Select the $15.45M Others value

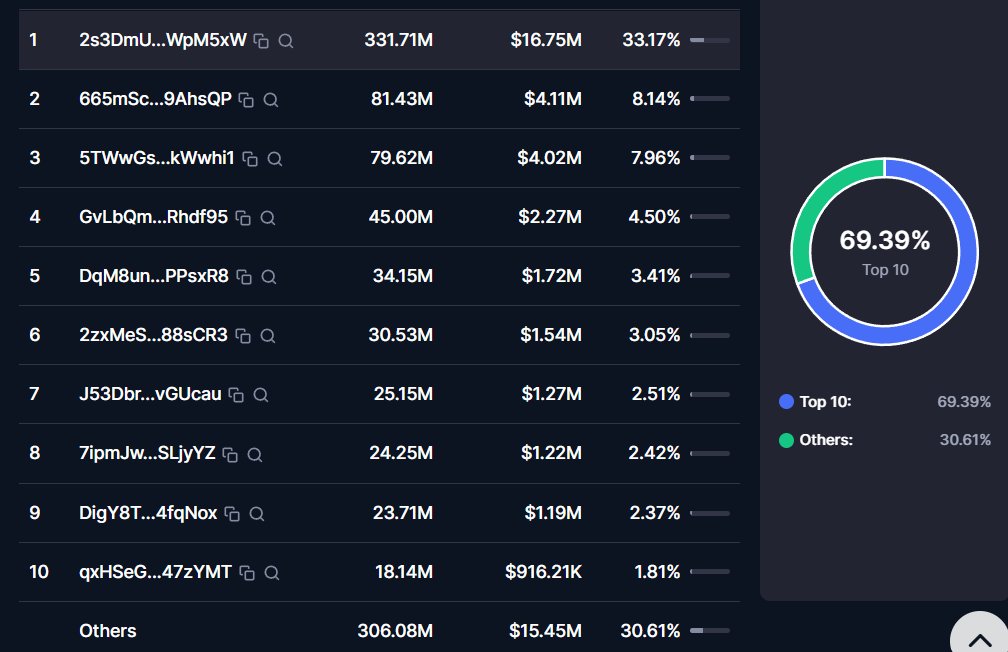pos(545,631)
